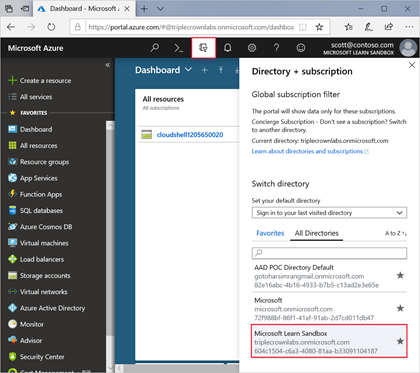Viewport: 420px width, 373px height.
Task: Click the feedback smiley icon
Action: tap(301, 48)
